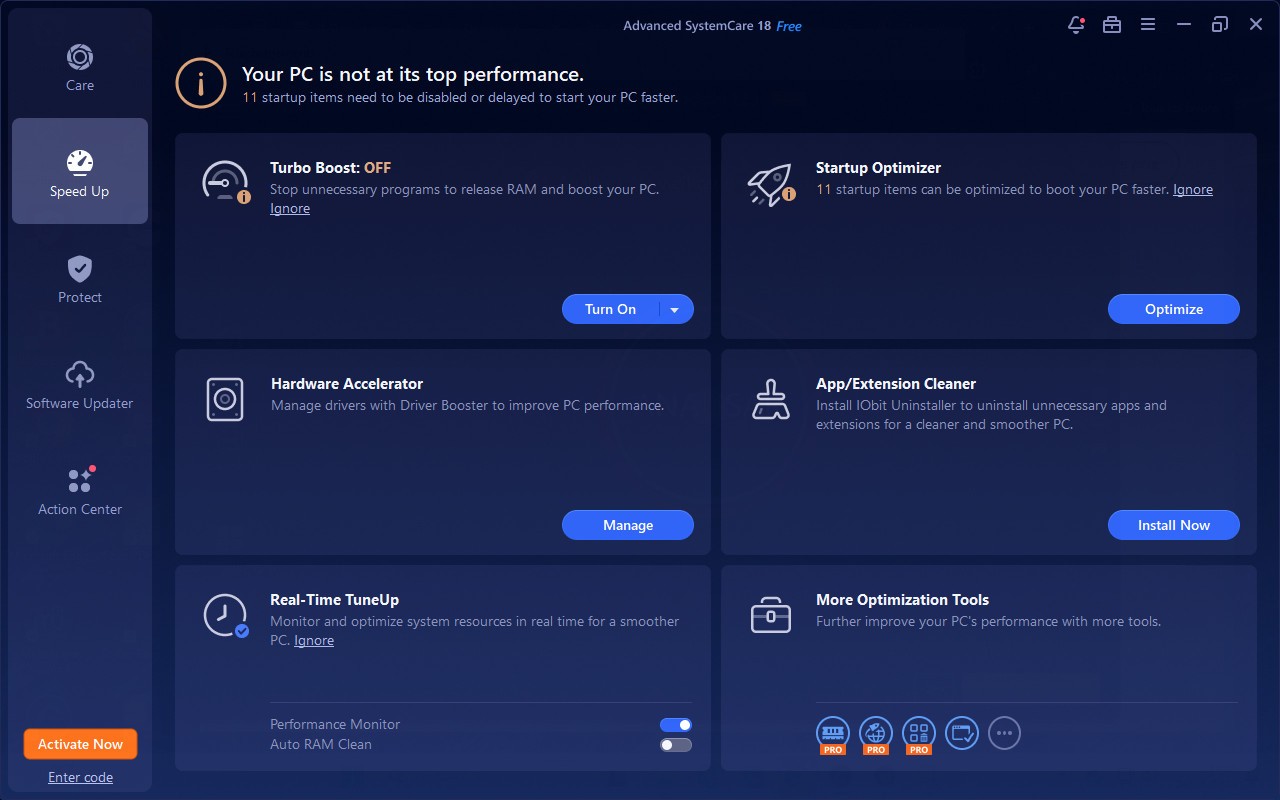Open the notification bell in title bar
Screen dimensions: 1280x800
[1076, 25]
